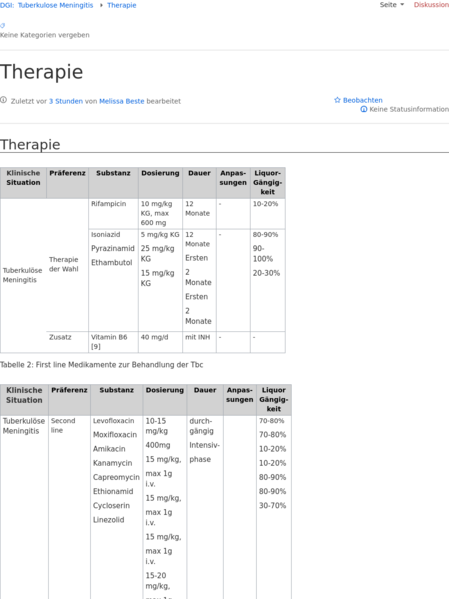This screenshot has height=599, width=449.
Task: Click the '10 mg/kg KG, max 600 mg' cell
Action: click(x=160, y=214)
